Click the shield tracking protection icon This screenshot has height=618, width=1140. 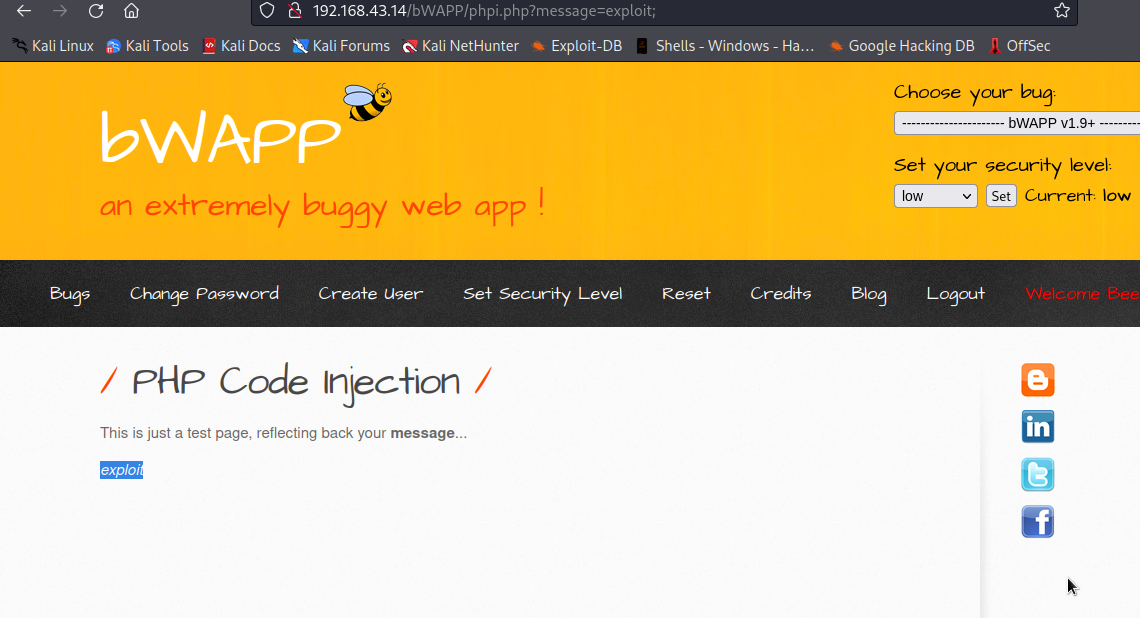[x=267, y=11]
